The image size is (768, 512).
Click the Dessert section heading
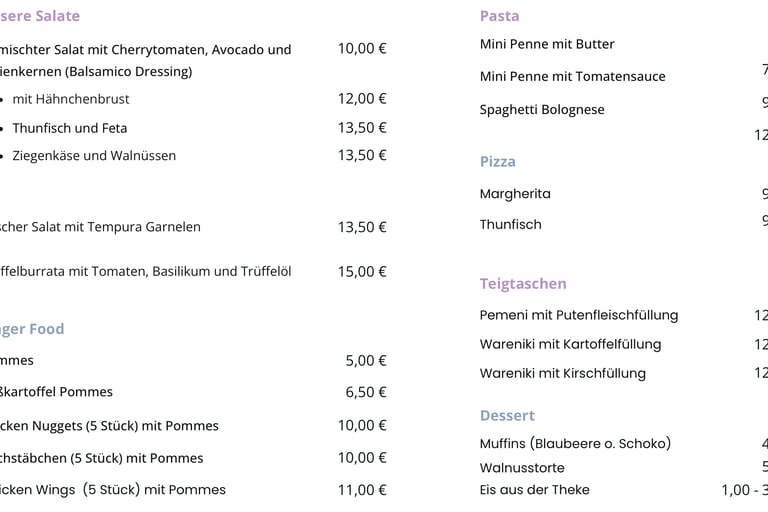[507, 415]
